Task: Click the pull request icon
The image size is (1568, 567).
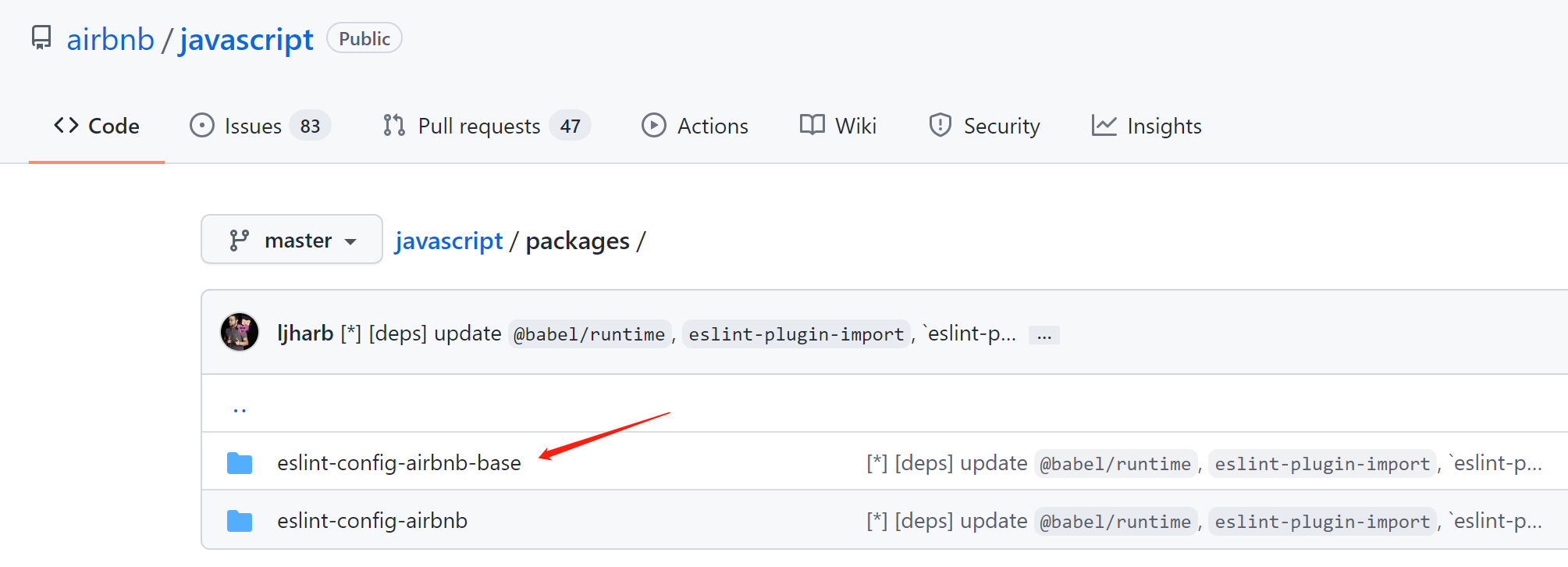Action: [394, 126]
